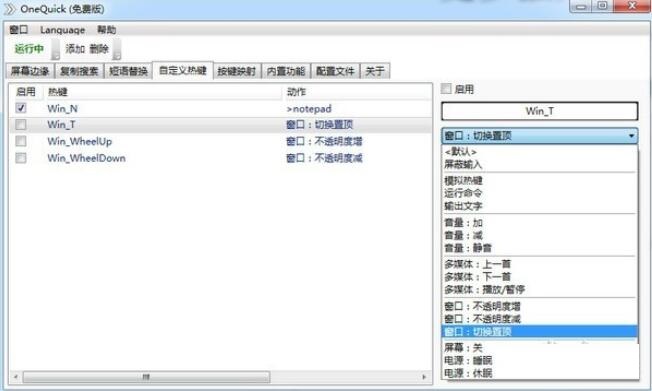Choose 屏蔽输入 from the action list

coord(539,164)
